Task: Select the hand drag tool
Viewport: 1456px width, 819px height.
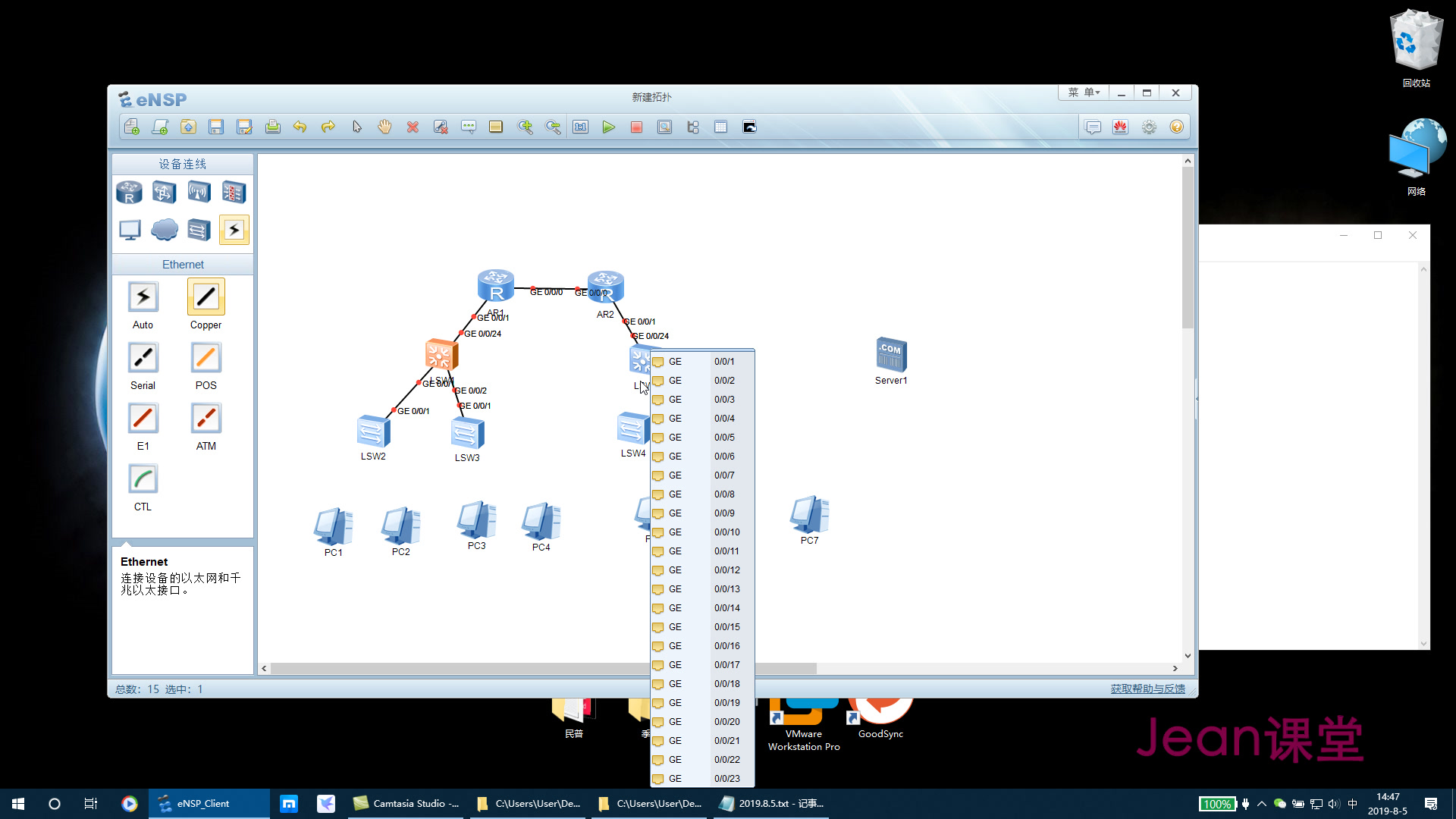Action: (384, 127)
